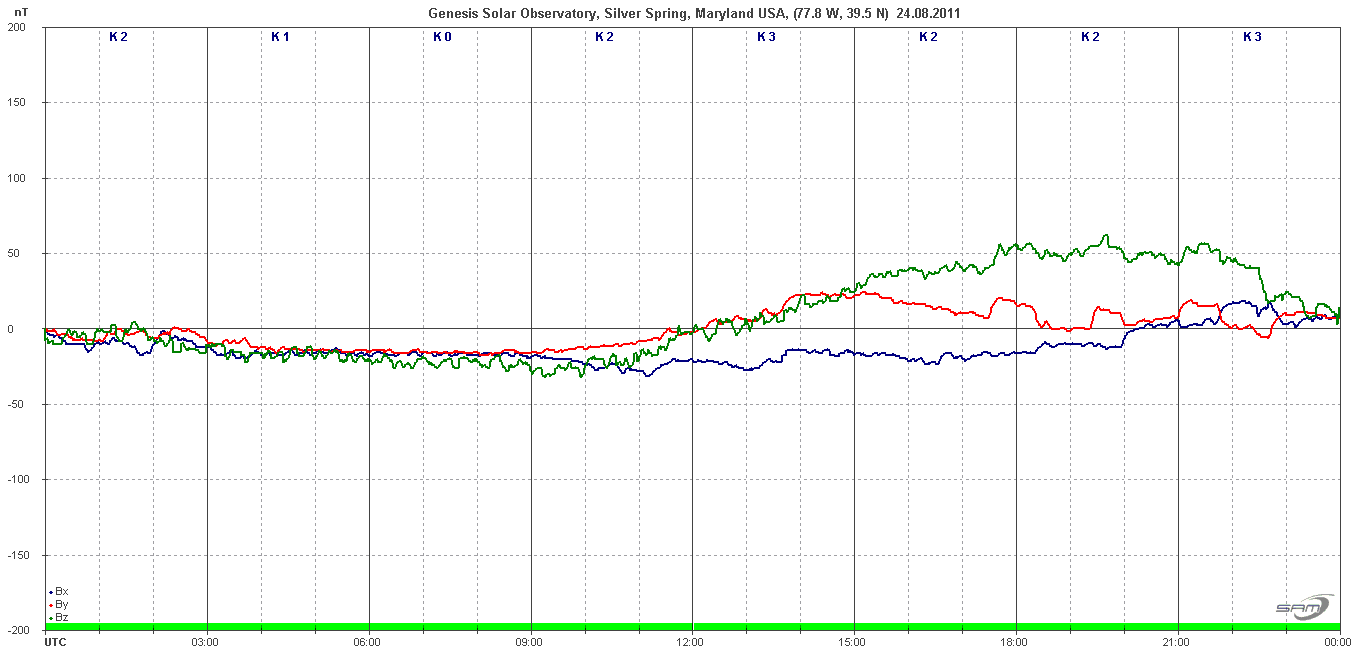Viewport: 1360px width, 657px height.
Task: Click the UTC label on time axis
Action: click(x=56, y=641)
